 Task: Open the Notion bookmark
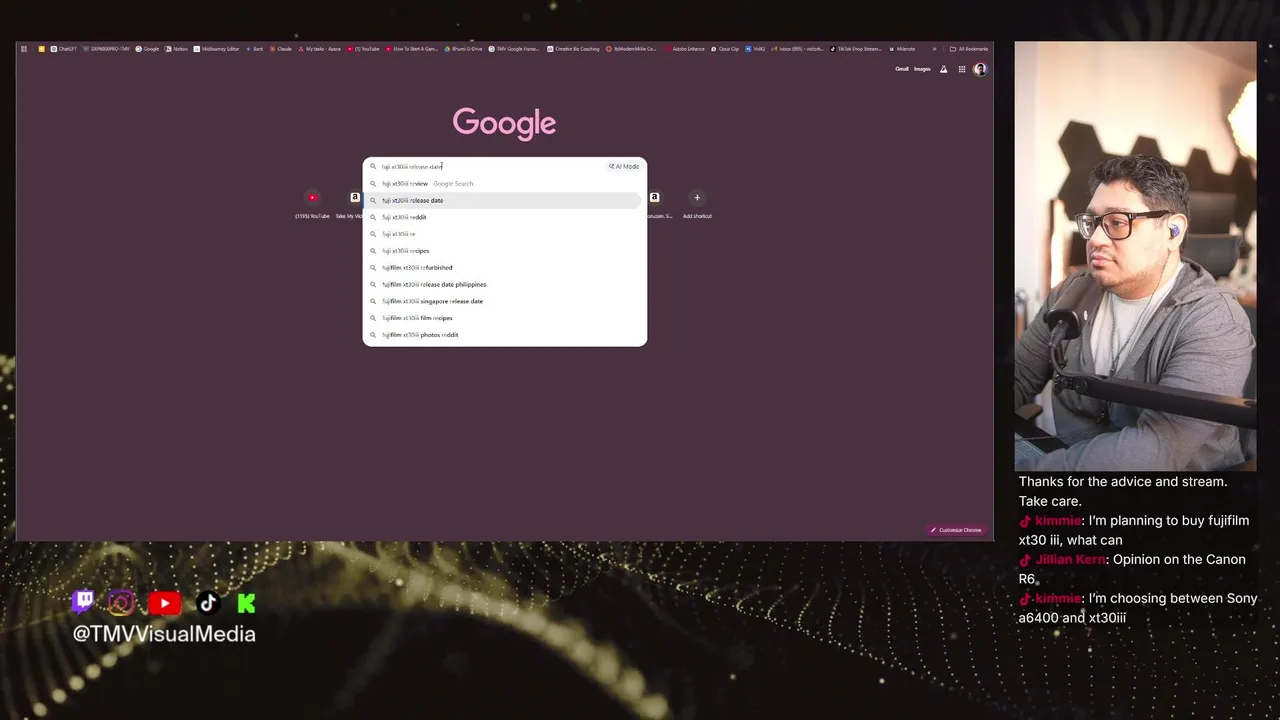[176, 49]
